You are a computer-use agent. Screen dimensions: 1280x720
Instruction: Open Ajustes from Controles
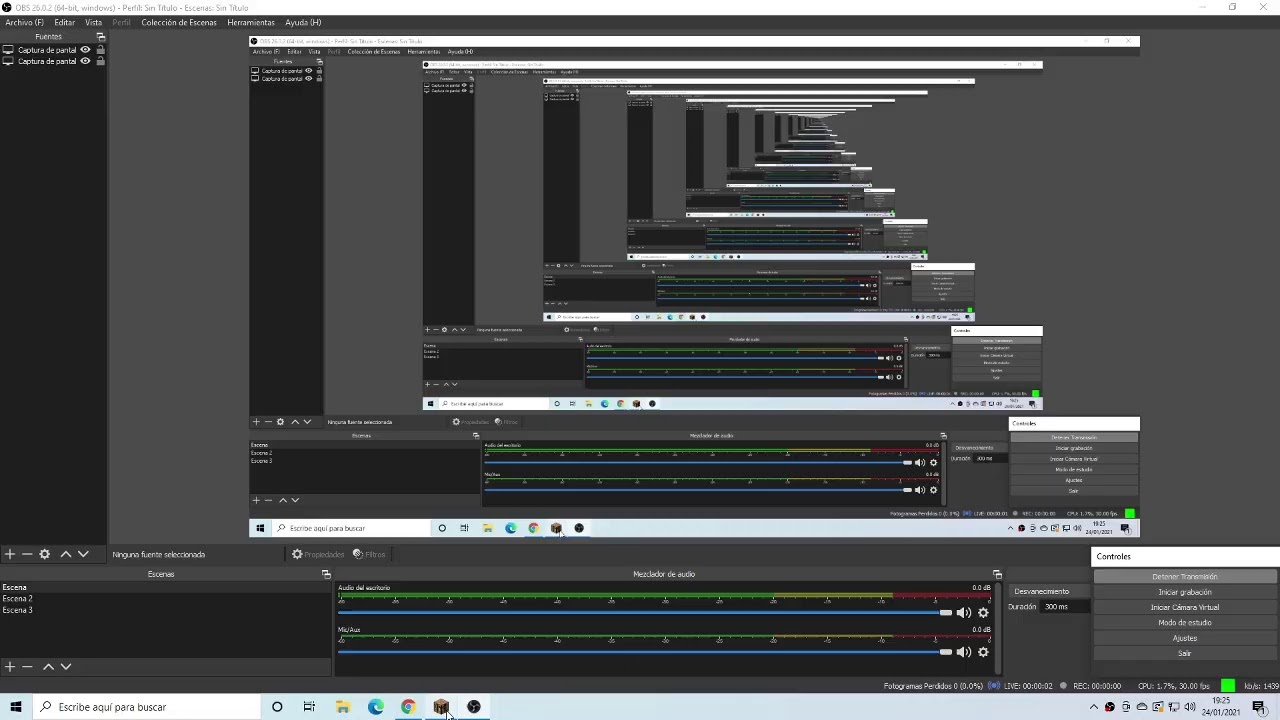1185,638
